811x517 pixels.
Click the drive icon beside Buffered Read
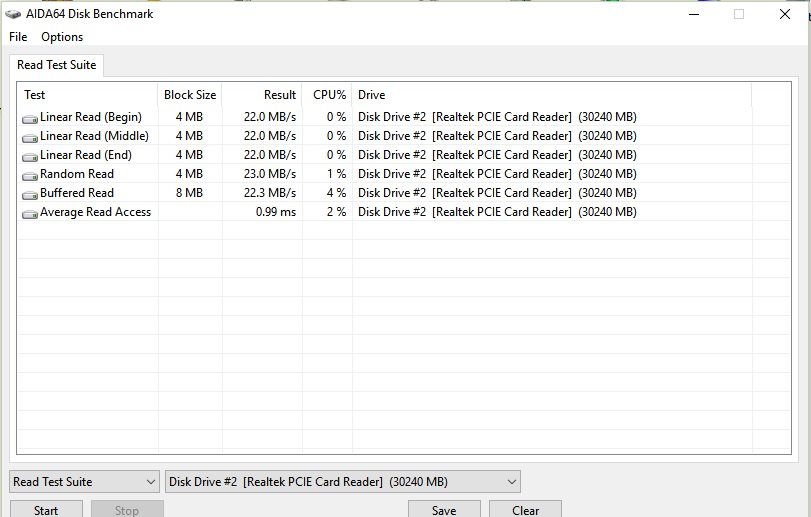pos(30,195)
